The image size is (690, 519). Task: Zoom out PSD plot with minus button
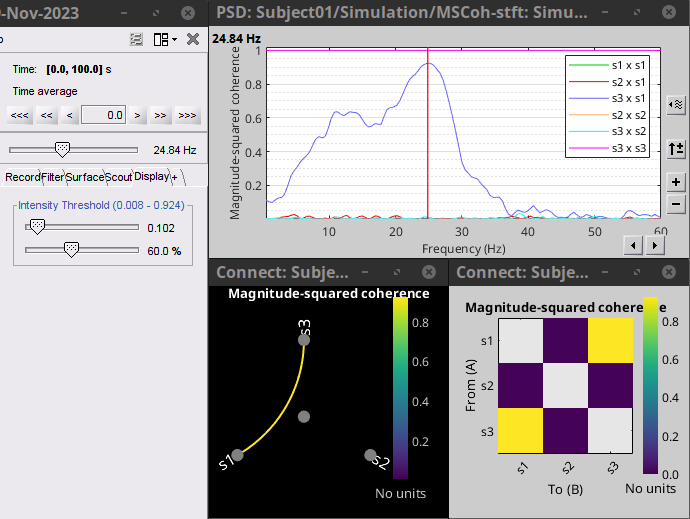click(x=676, y=203)
